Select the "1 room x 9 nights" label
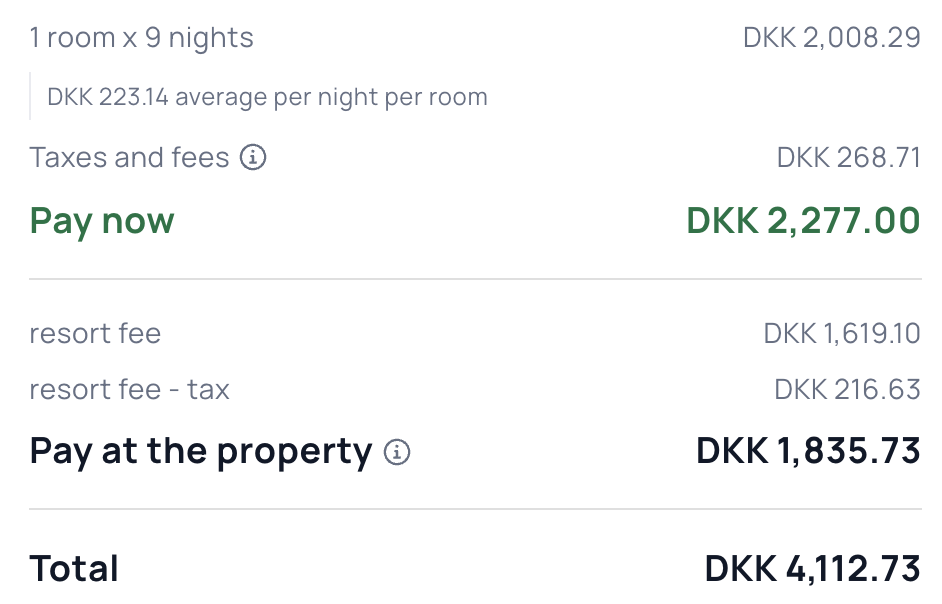The width and height of the screenshot is (942, 604). pyautogui.click(x=141, y=38)
